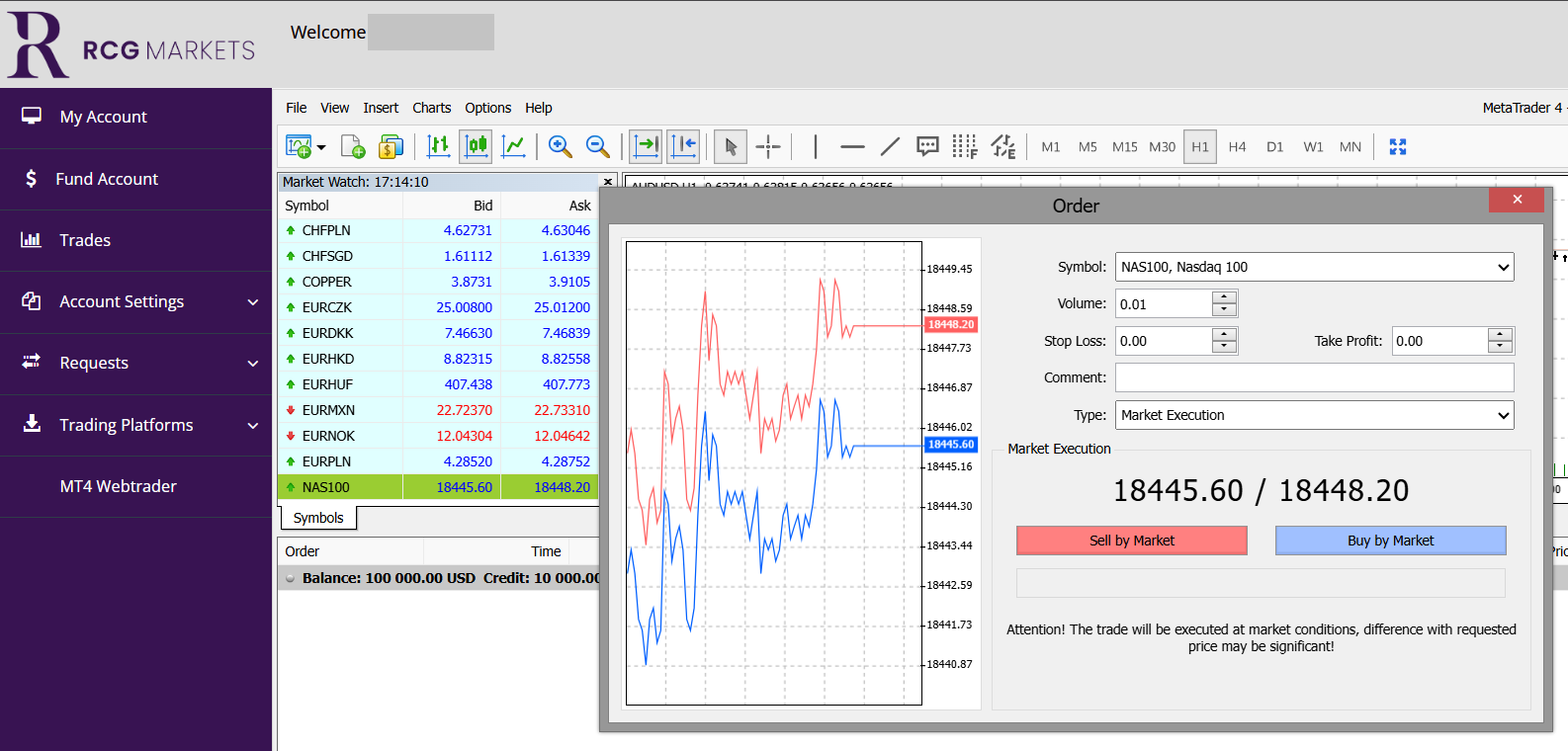The width and height of the screenshot is (1568, 751).
Task: Switch chart to candlestick view
Action: point(476,146)
